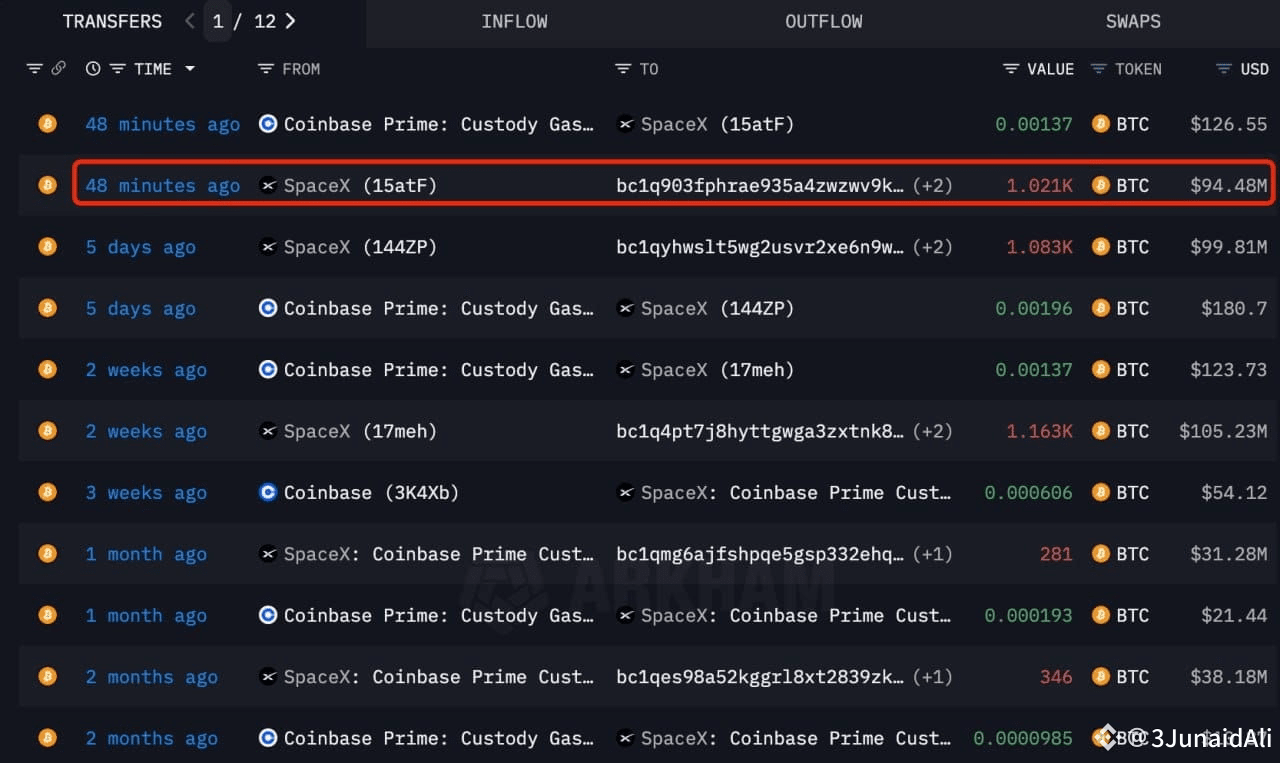Open the 48 minutes ago link for $126.55 transfer

pyautogui.click(x=163, y=124)
